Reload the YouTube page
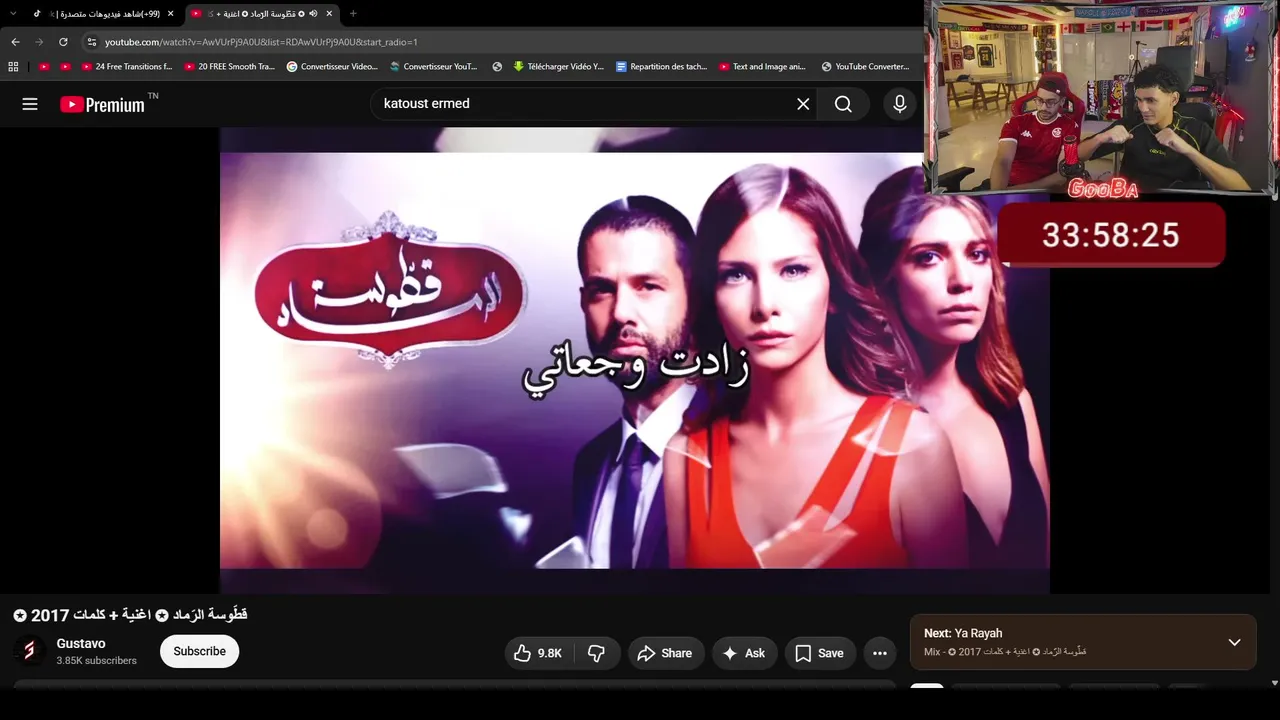This screenshot has width=1280, height=720. [63, 42]
